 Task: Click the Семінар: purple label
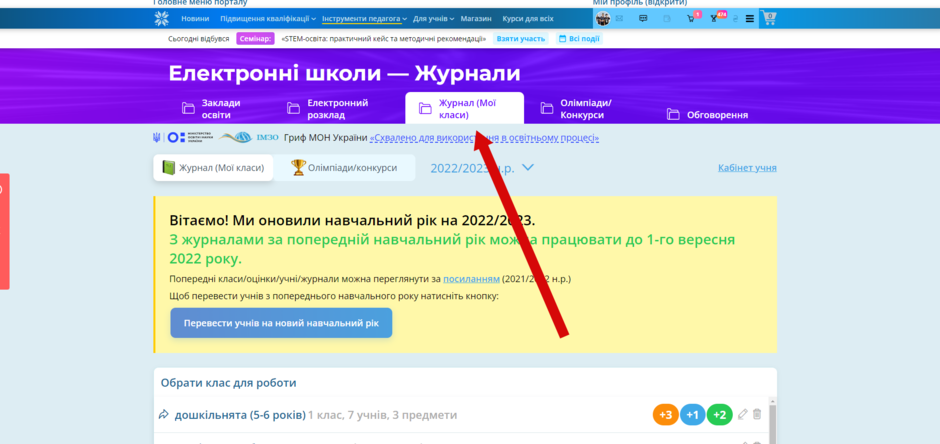click(255, 38)
